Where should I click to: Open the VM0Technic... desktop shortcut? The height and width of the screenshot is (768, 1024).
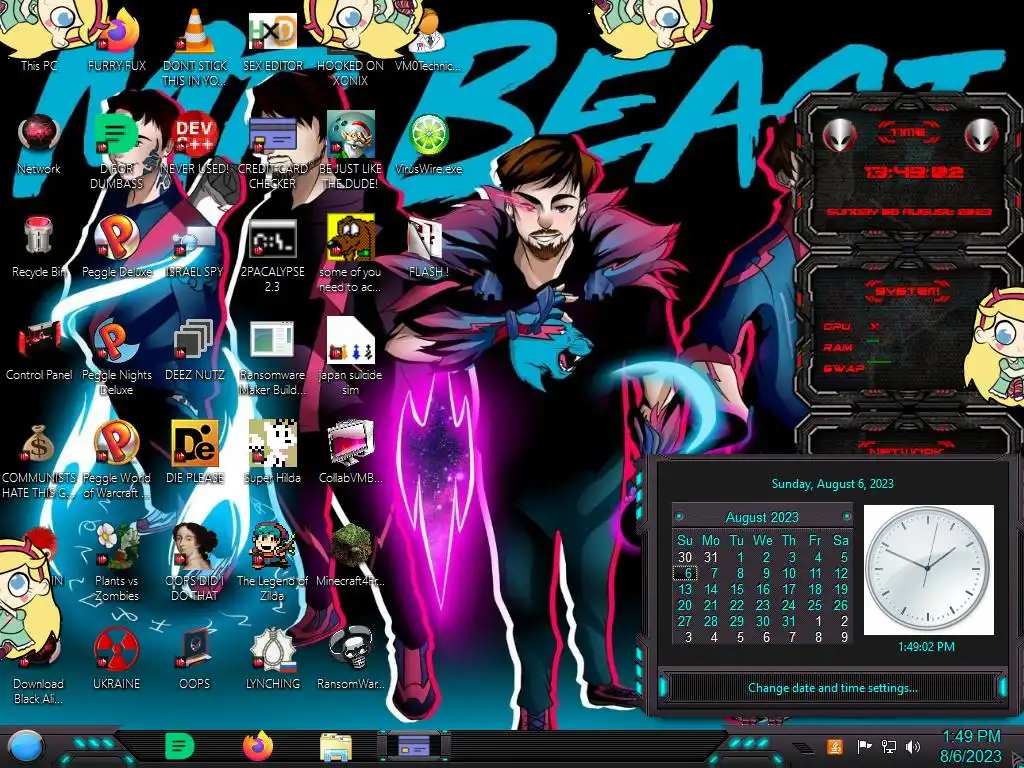point(428,40)
